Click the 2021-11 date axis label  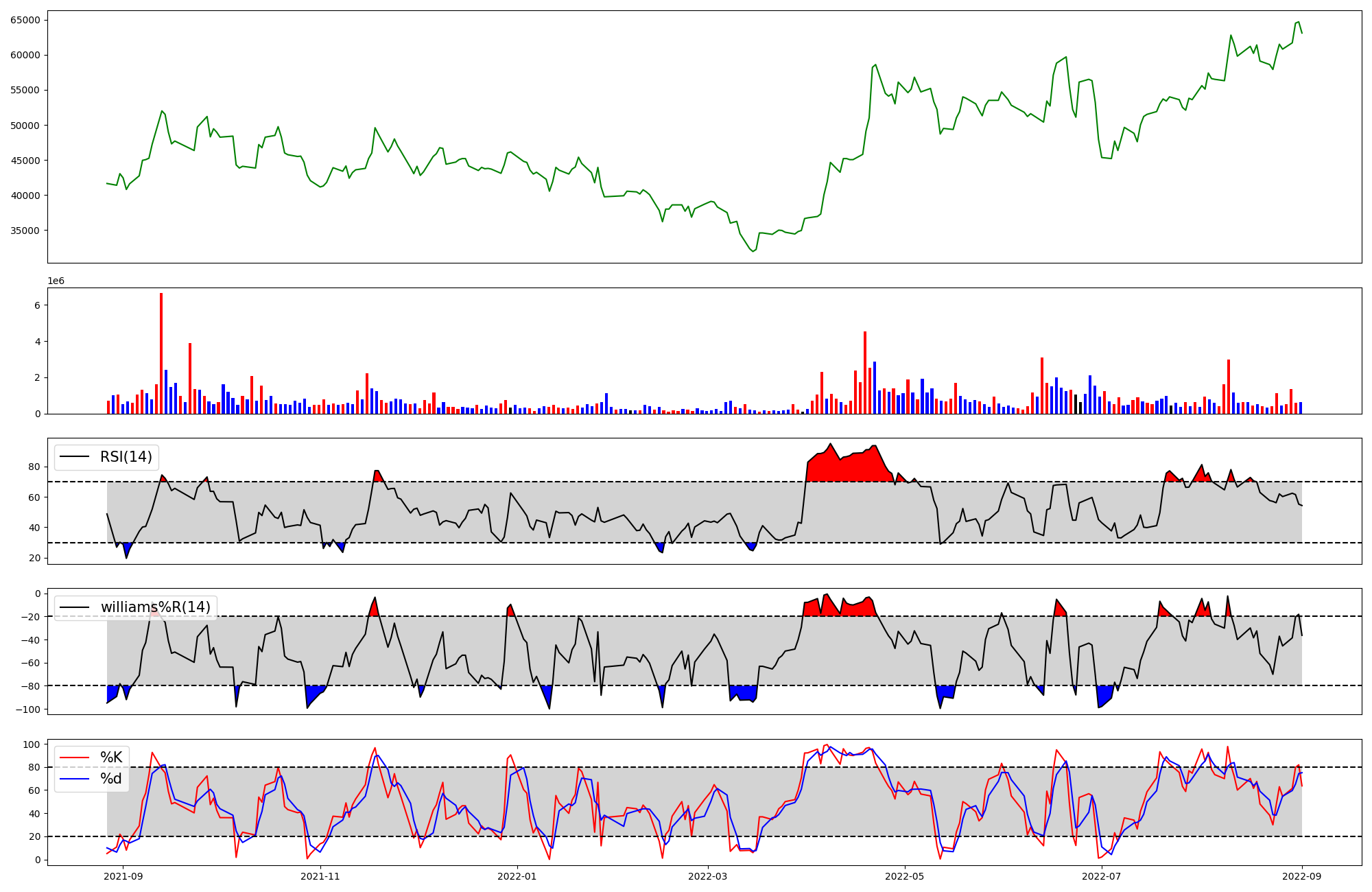[x=320, y=876]
